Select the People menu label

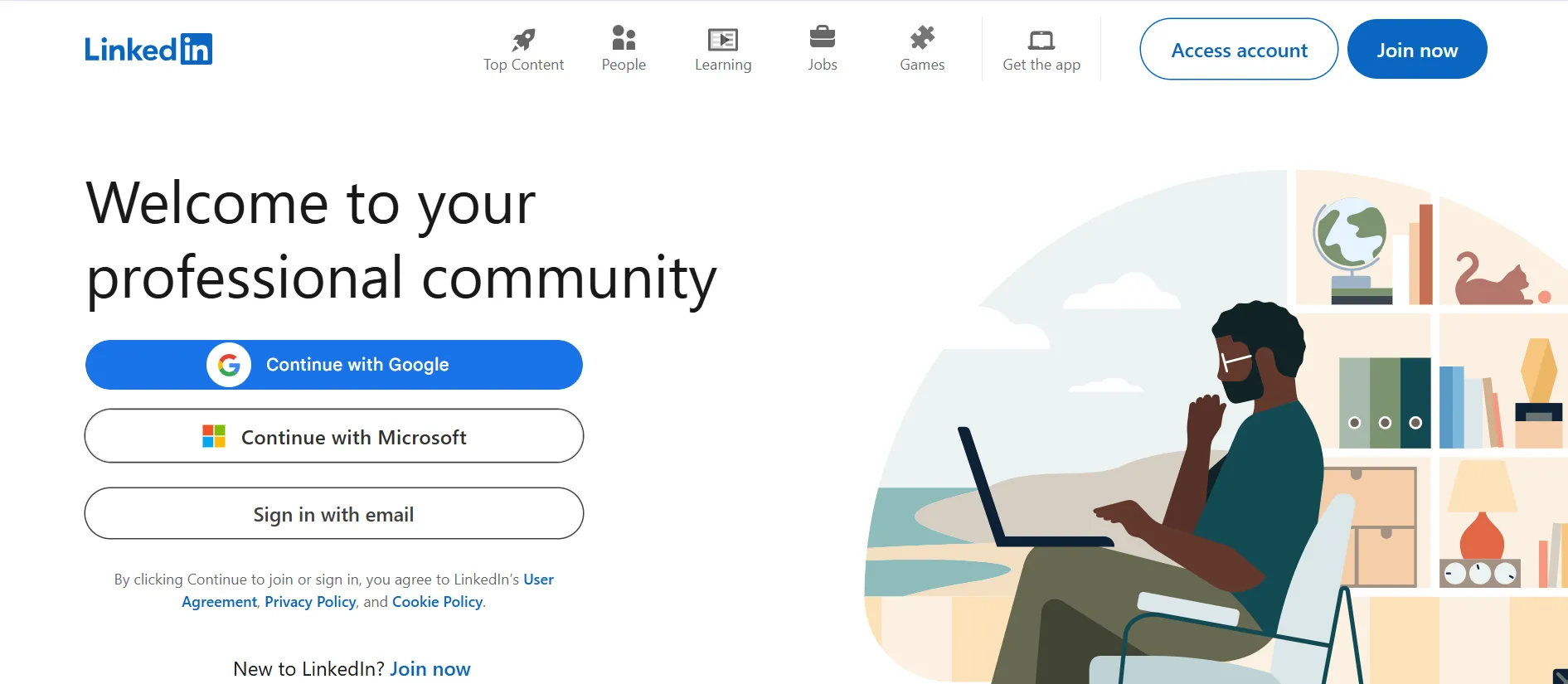[x=624, y=65]
